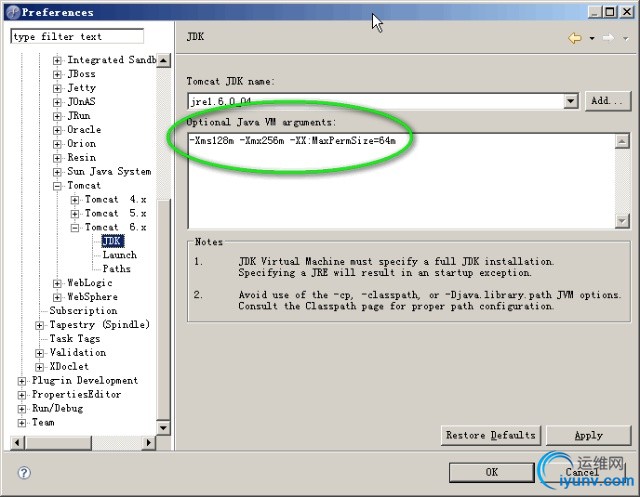This screenshot has width=640, height=497.
Task: Expand the Resin tree node
Action: [57, 158]
